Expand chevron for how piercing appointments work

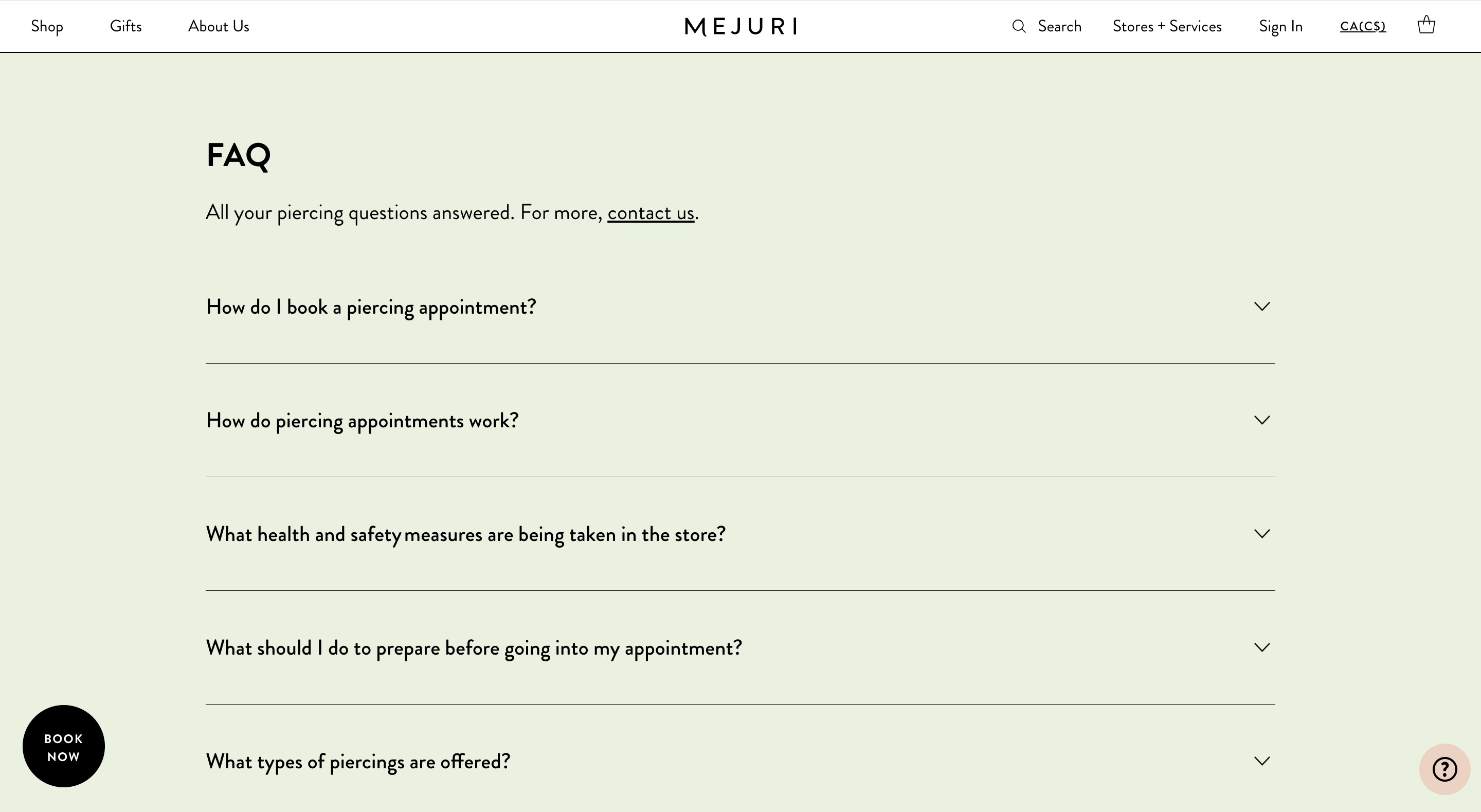pyautogui.click(x=1262, y=420)
